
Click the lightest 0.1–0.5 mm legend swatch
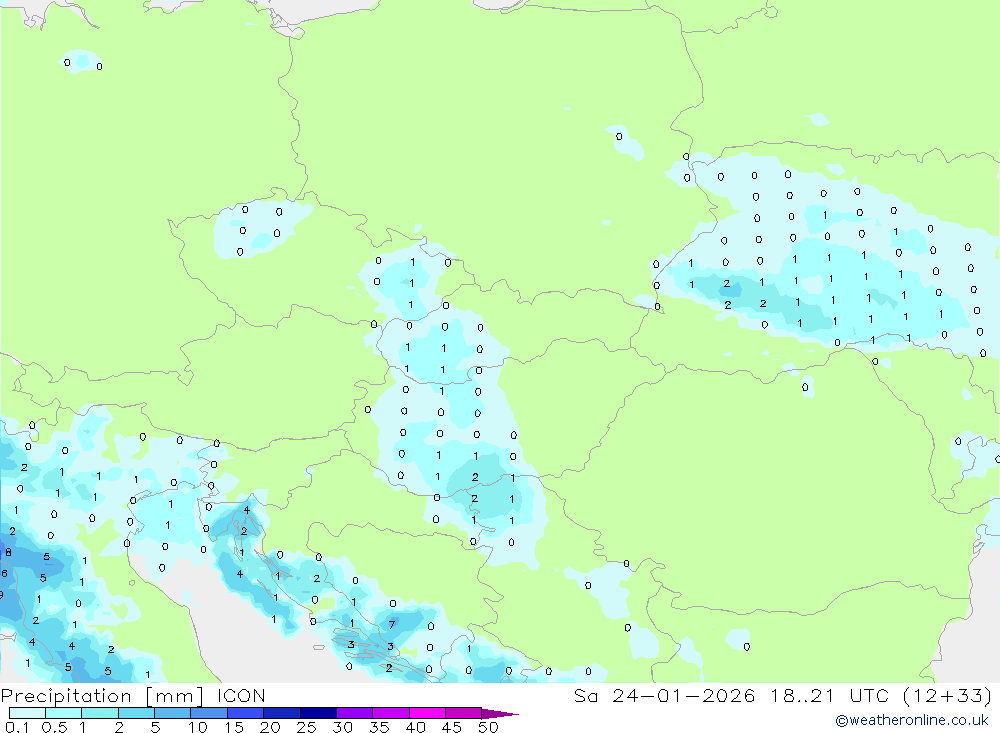pos(27,713)
